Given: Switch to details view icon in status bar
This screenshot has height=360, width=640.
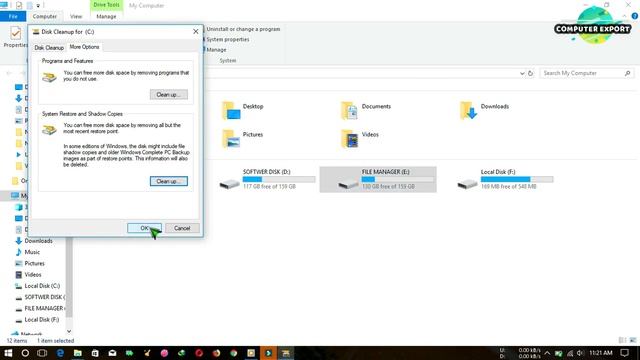Looking at the screenshot, I should pyautogui.click(x=622, y=340).
